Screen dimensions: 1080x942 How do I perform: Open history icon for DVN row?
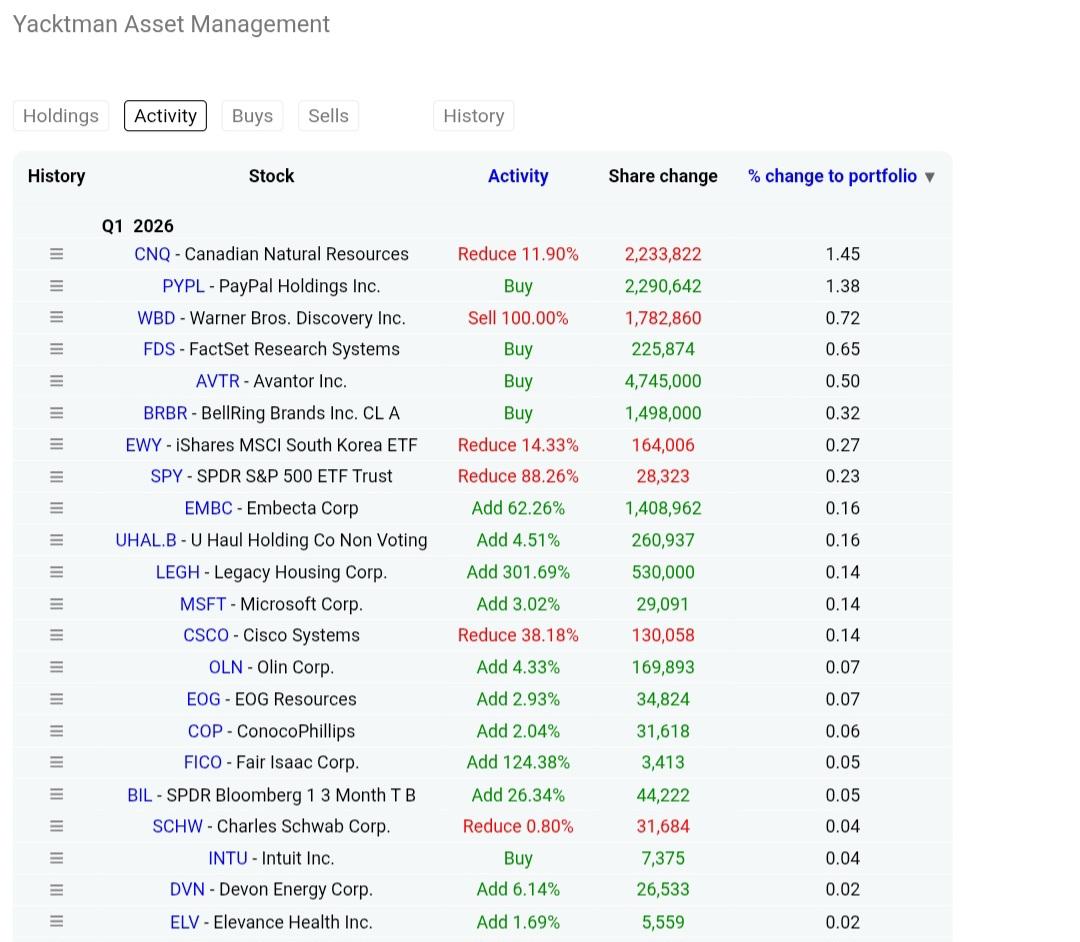(x=56, y=890)
